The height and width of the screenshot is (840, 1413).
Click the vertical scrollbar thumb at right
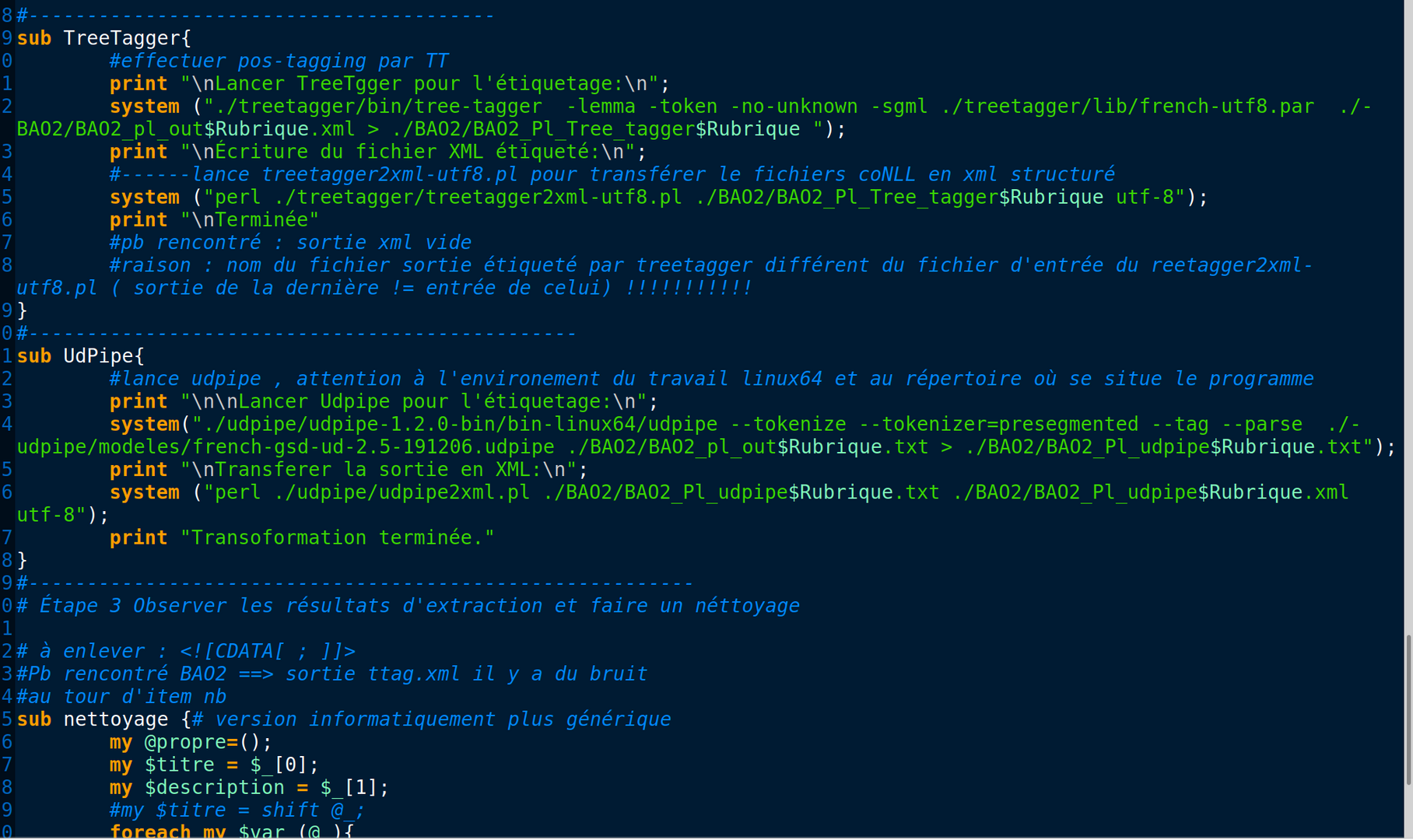click(x=1408, y=711)
